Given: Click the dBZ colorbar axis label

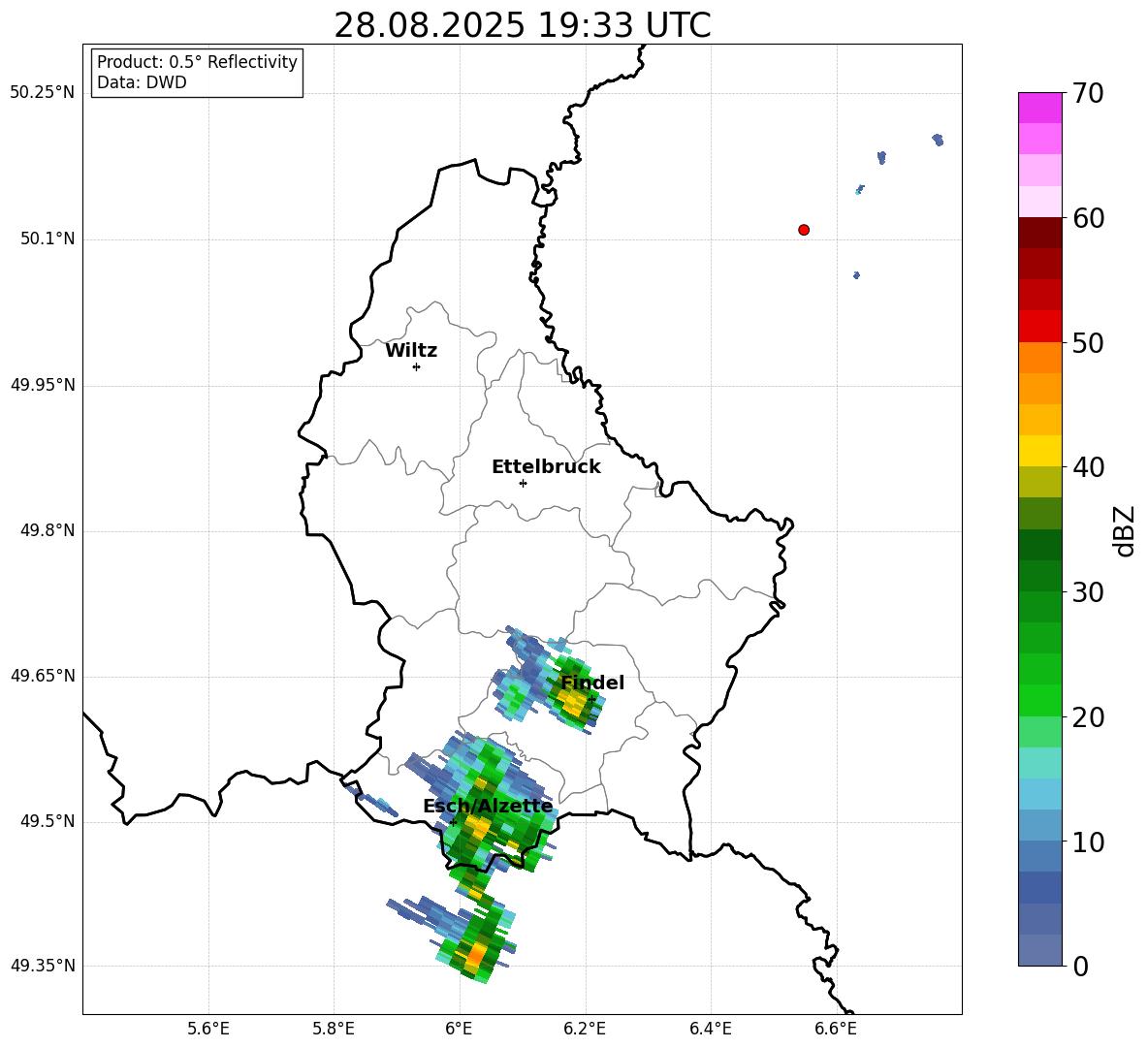Looking at the screenshot, I should coord(1124,530).
